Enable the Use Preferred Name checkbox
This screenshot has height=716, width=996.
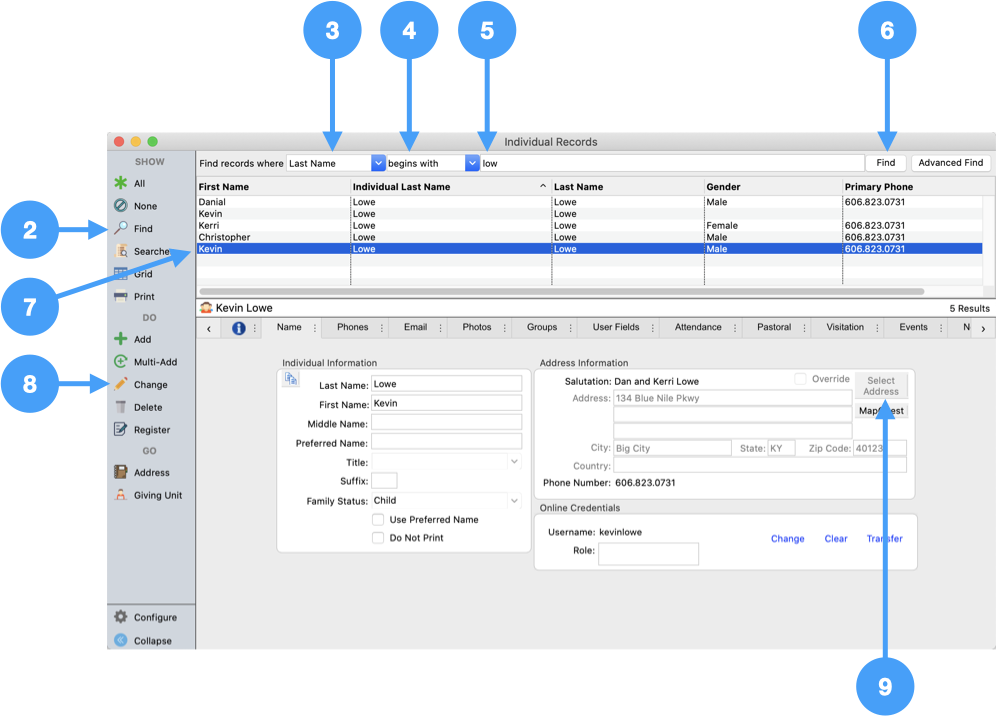[378, 520]
